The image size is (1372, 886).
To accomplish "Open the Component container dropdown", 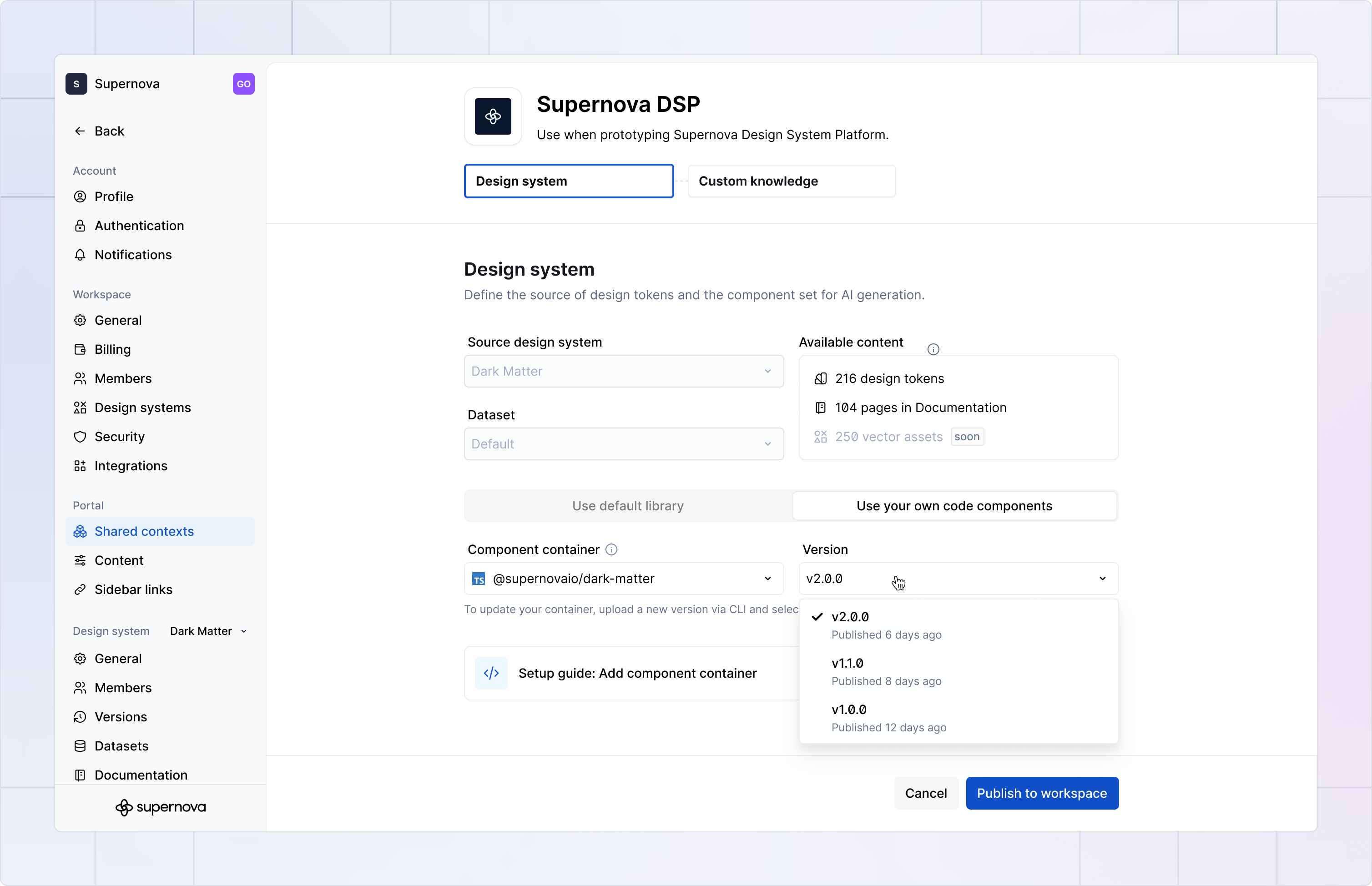I will point(624,579).
